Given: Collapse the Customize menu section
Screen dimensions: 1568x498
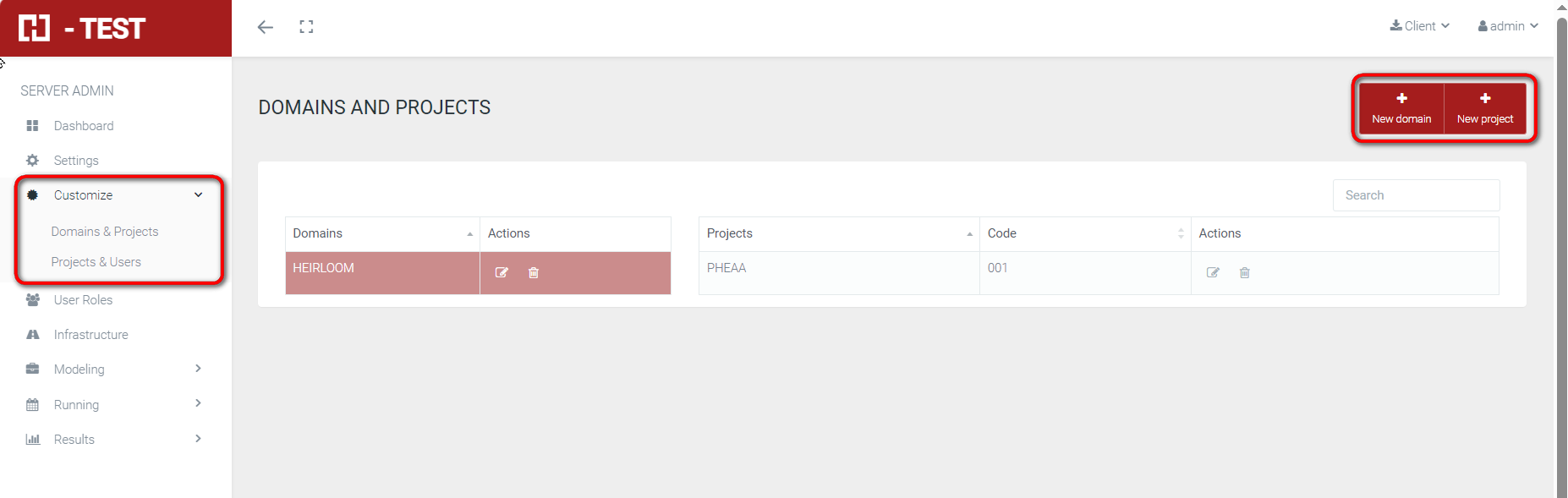Looking at the screenshot, I should click(x=198, y=195).
